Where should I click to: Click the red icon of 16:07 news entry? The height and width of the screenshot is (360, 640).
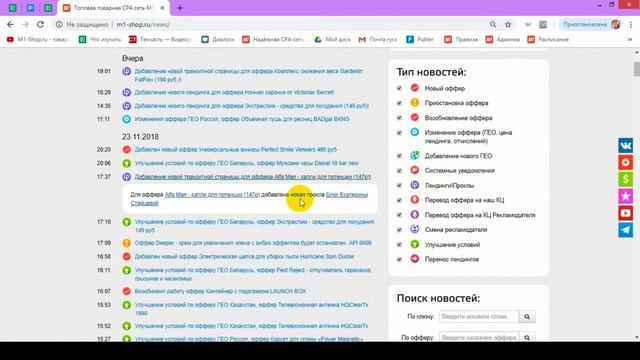(x=127, y=291)
